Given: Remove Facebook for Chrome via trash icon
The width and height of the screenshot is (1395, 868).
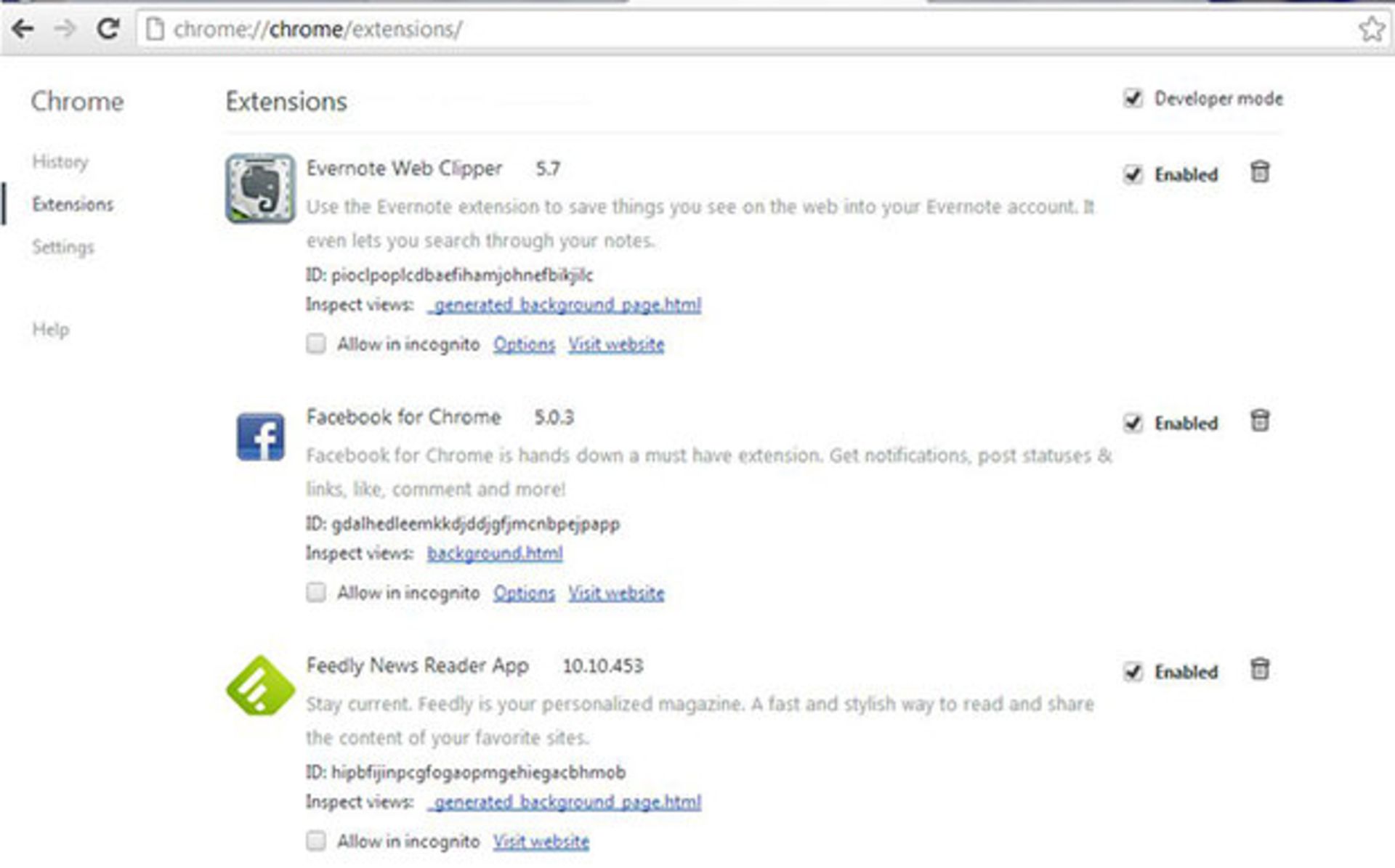Looking at the screenshot, I should pos(1260,421).
